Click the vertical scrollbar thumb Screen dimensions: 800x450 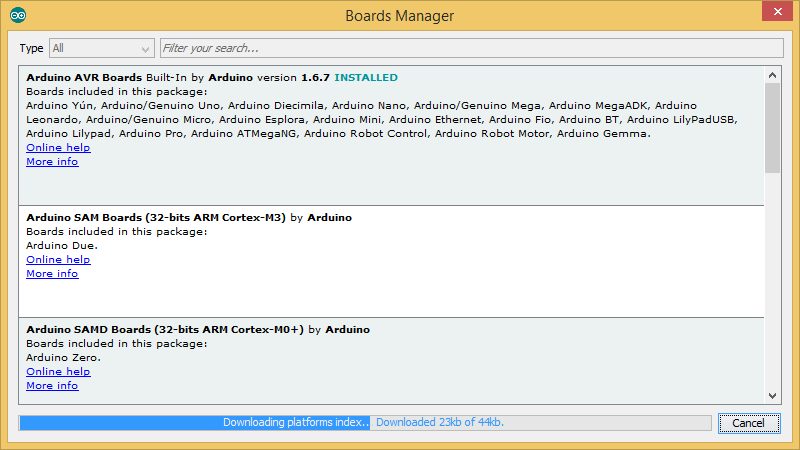point(772,128)
